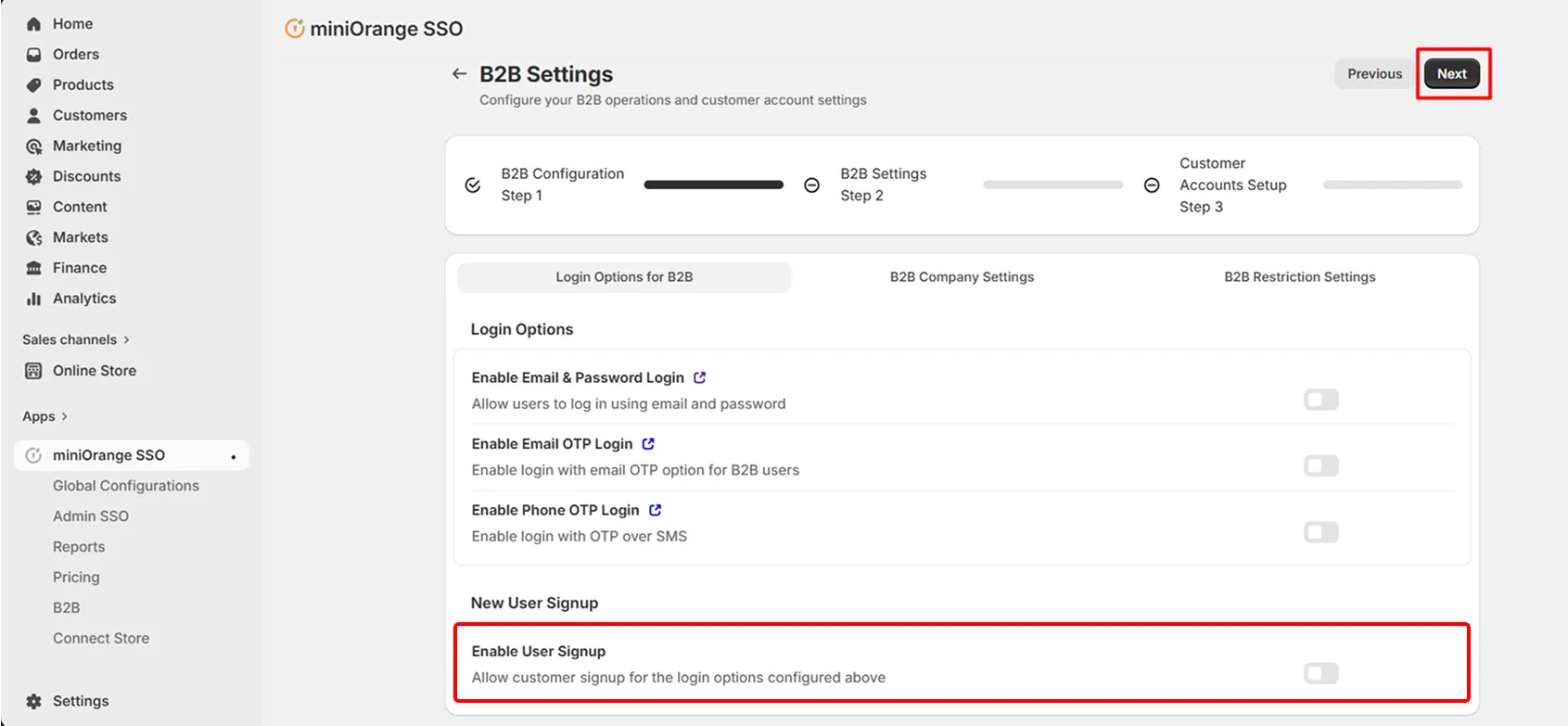Click the Orders inbox icon
The width and height of the screenshot is (1568, 726).
pyautogui.click(x=34, y=55)
